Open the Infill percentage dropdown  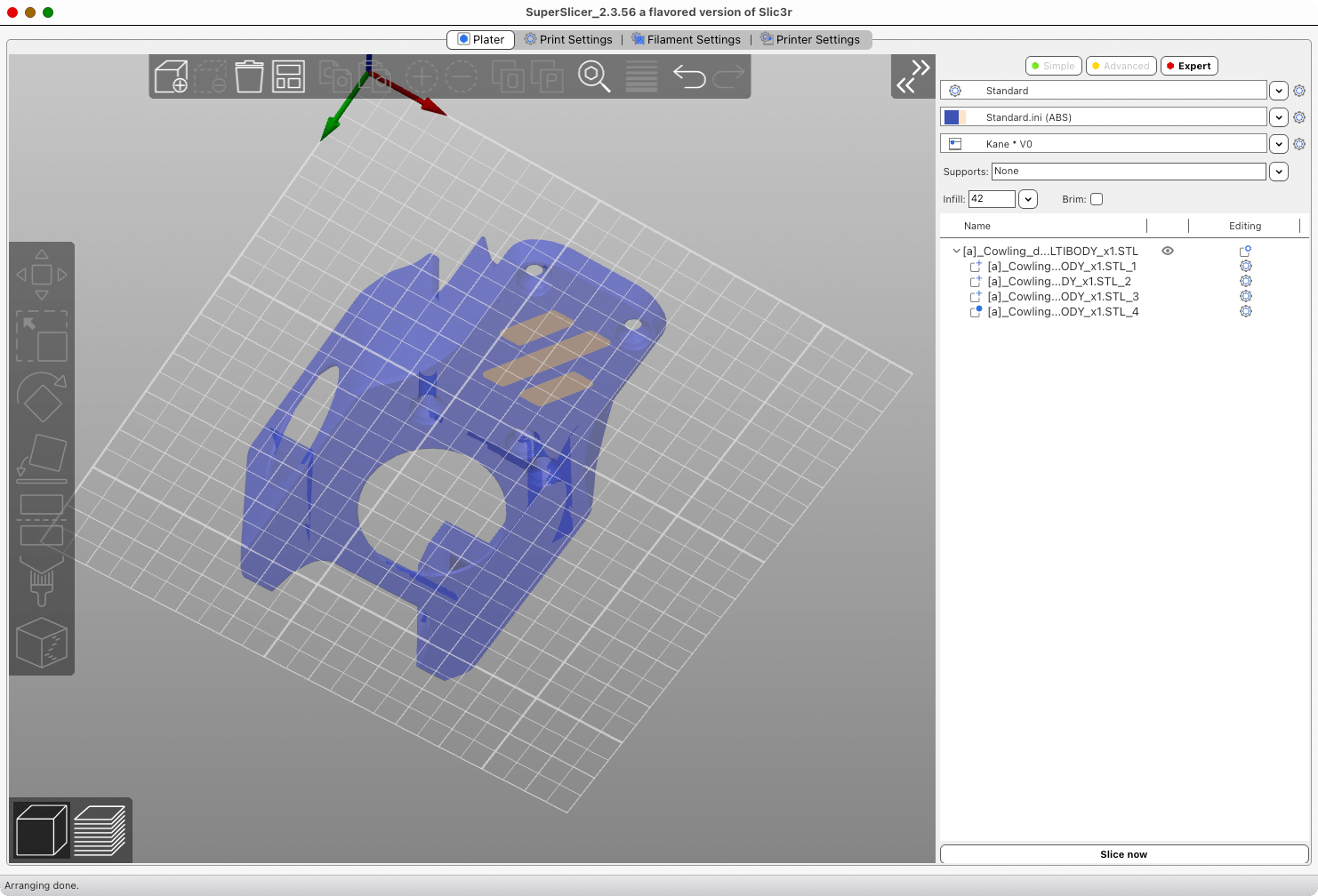(1028, 199)
